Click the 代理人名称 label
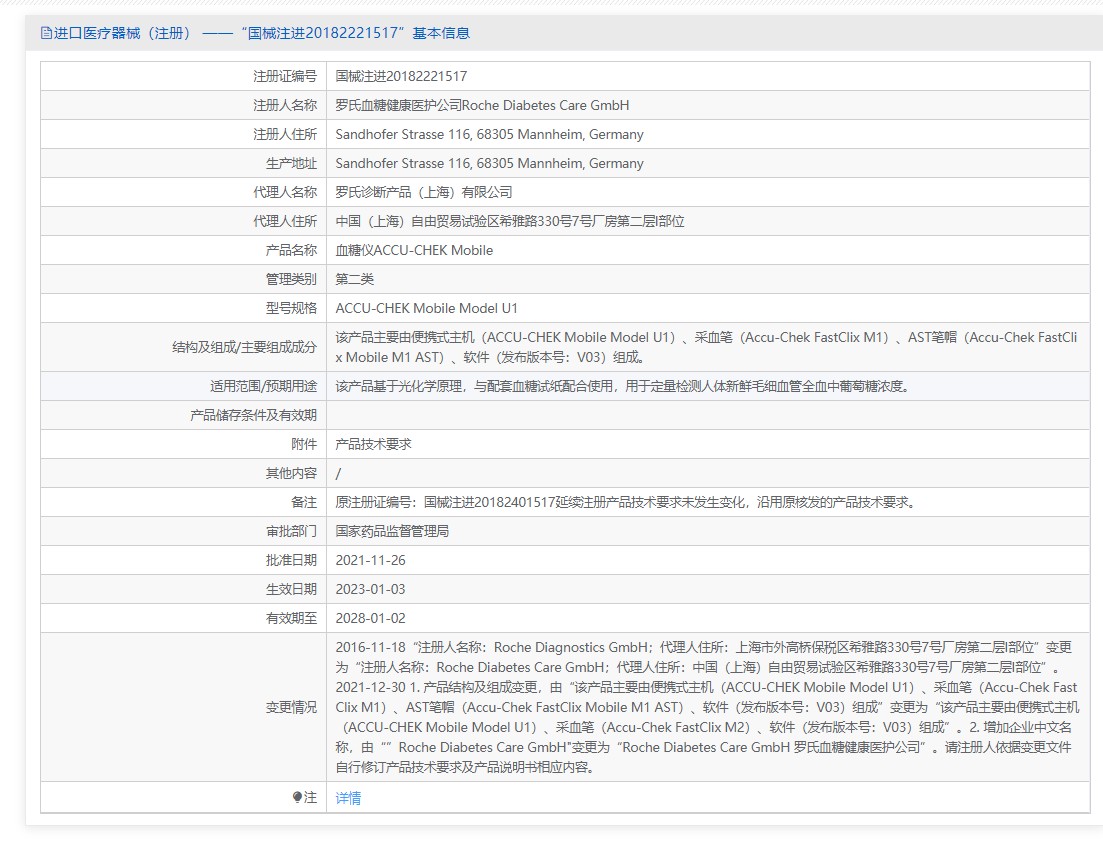The height and width of the screenshot is (847, 1103). (x=285, y=192)
